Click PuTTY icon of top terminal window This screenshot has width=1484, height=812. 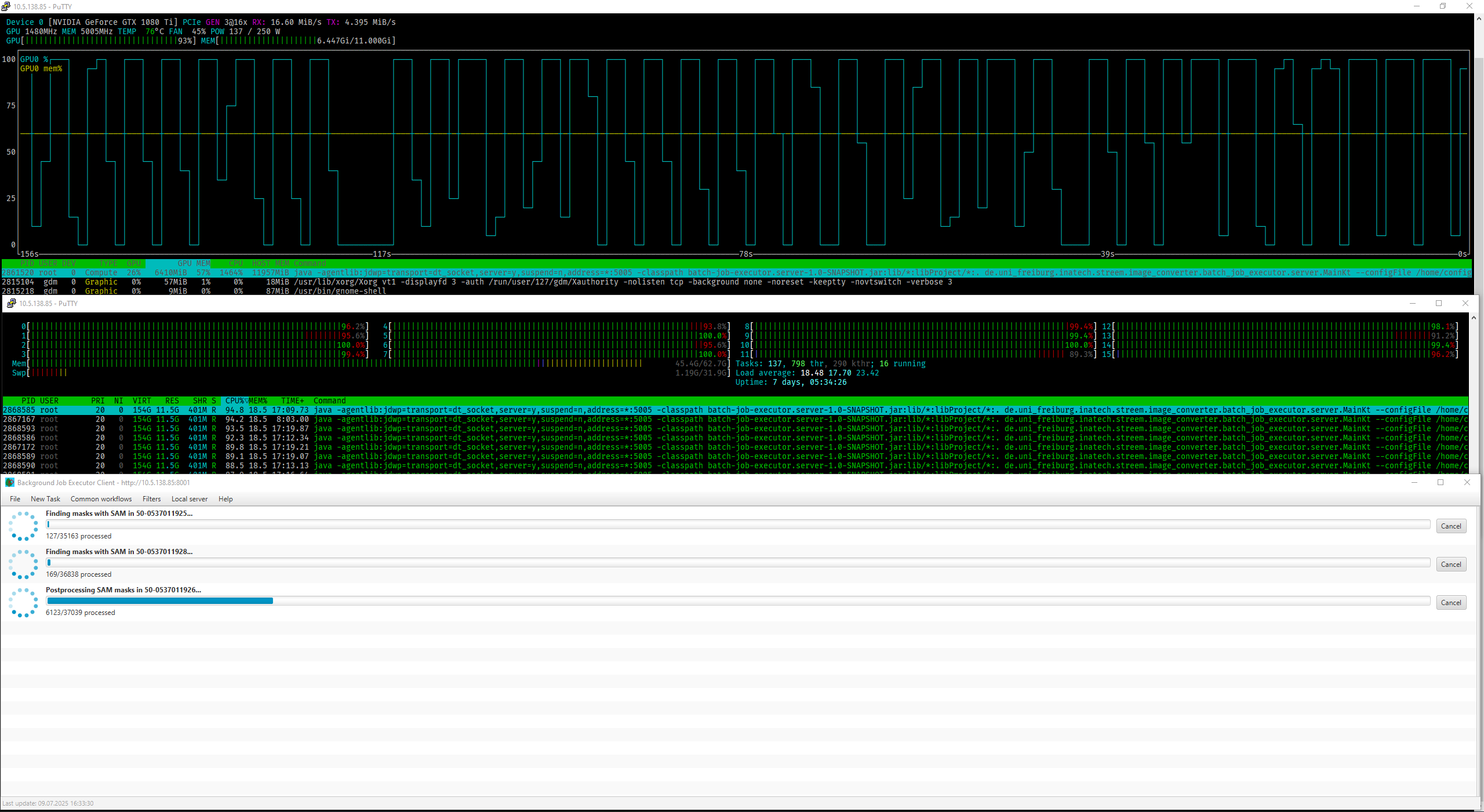(6, 6)
